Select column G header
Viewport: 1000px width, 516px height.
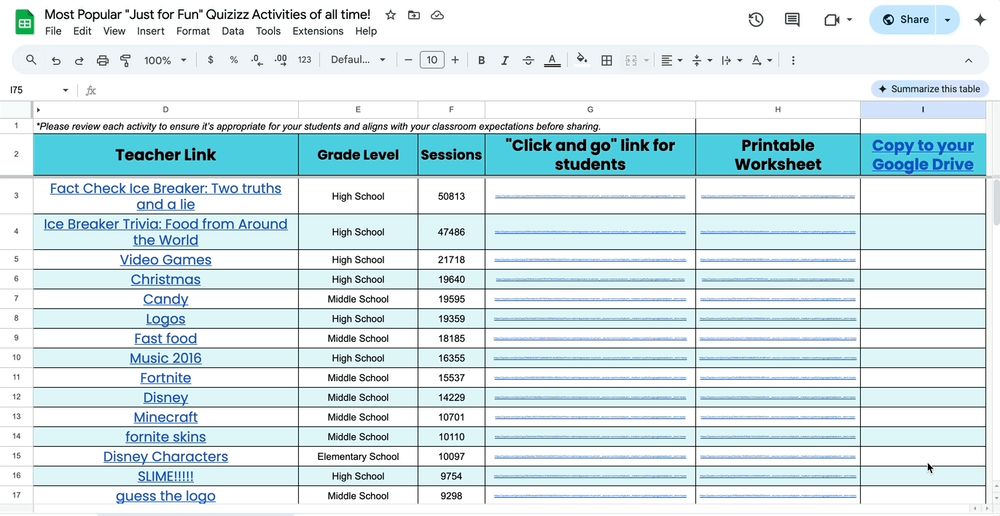590,110
